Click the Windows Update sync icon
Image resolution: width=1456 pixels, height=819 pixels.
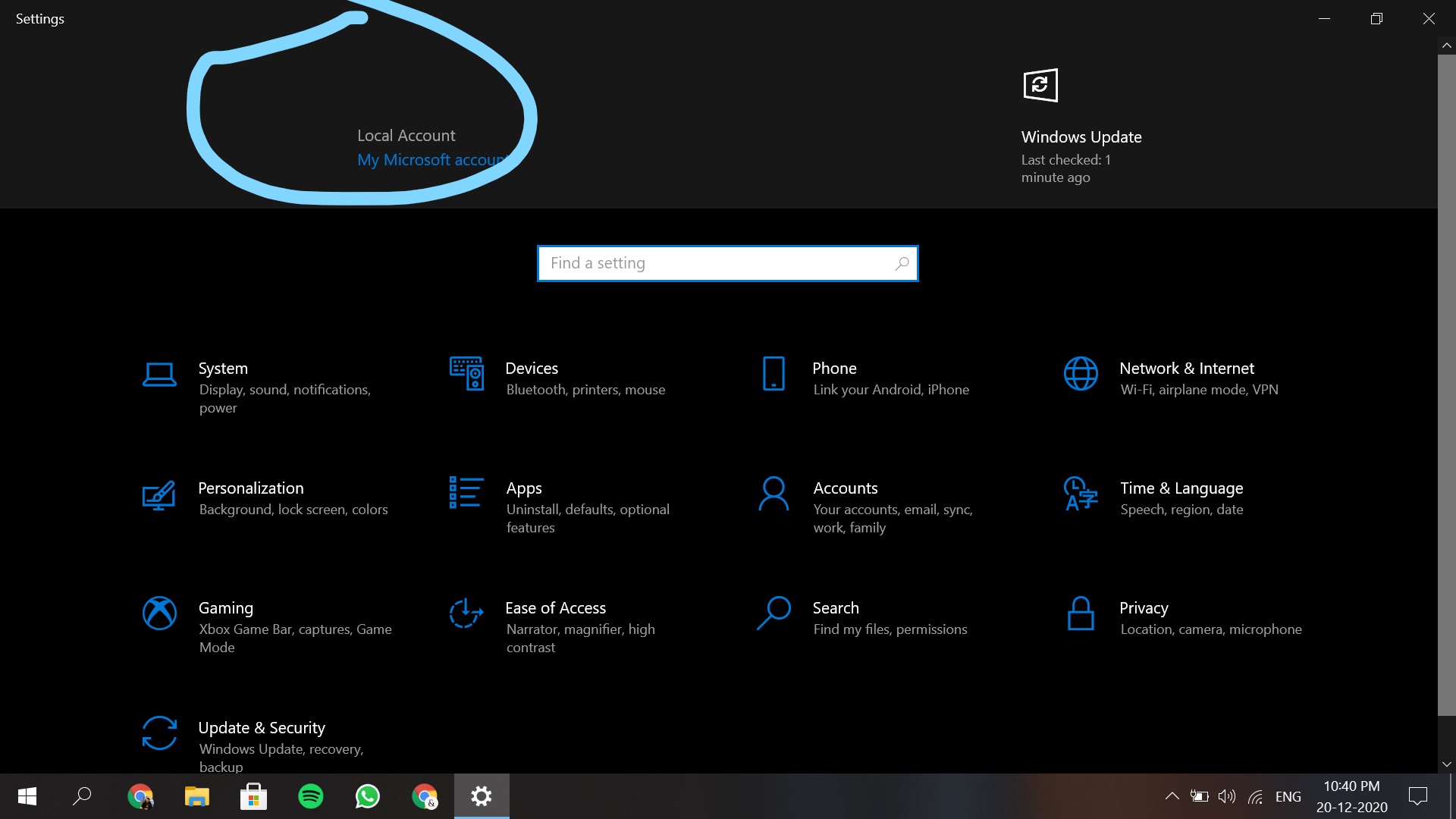pyautogui.click(x=1040, y=85)
